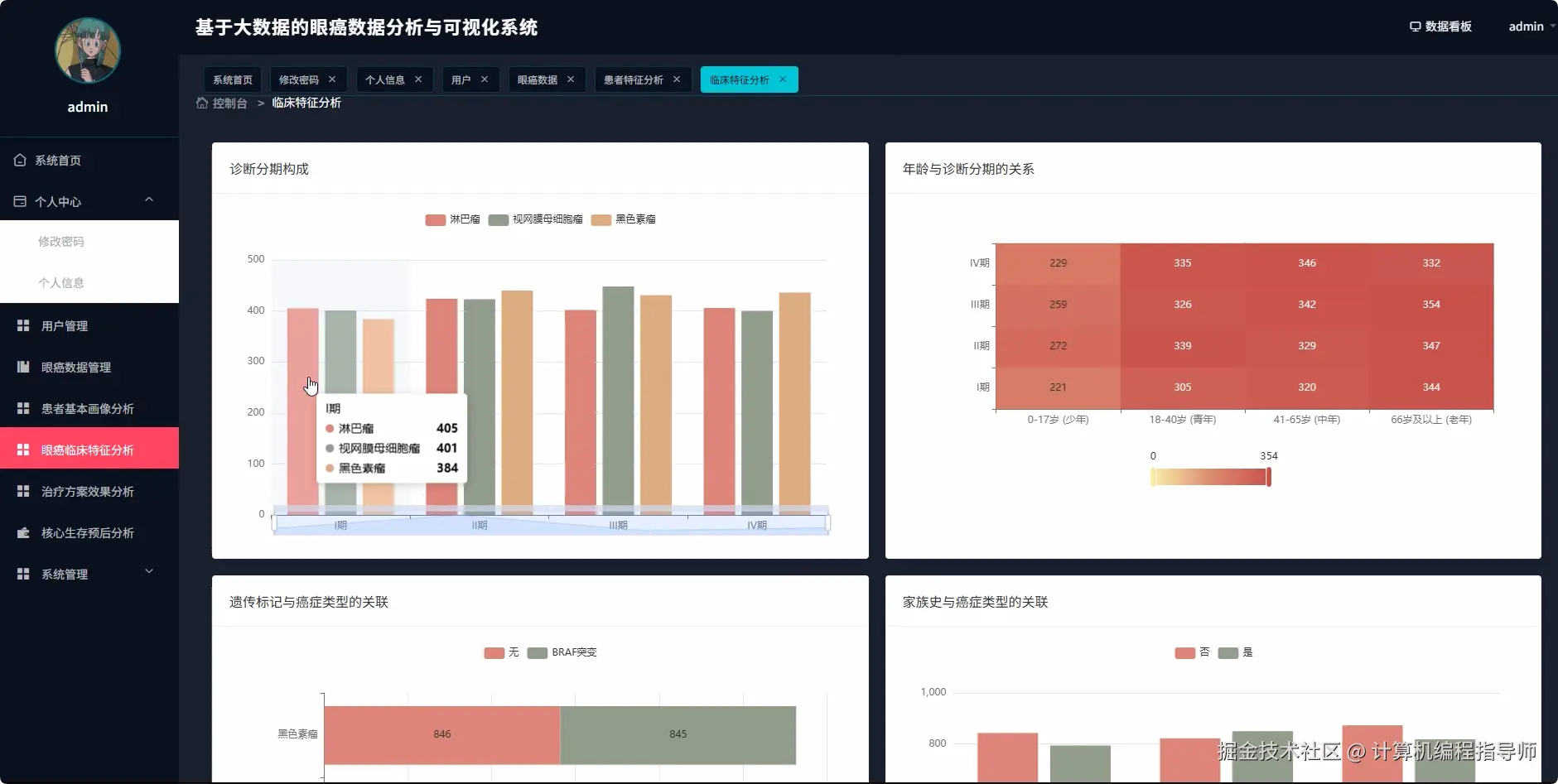Click heatmap cell showing 346

click(1307, 263)
